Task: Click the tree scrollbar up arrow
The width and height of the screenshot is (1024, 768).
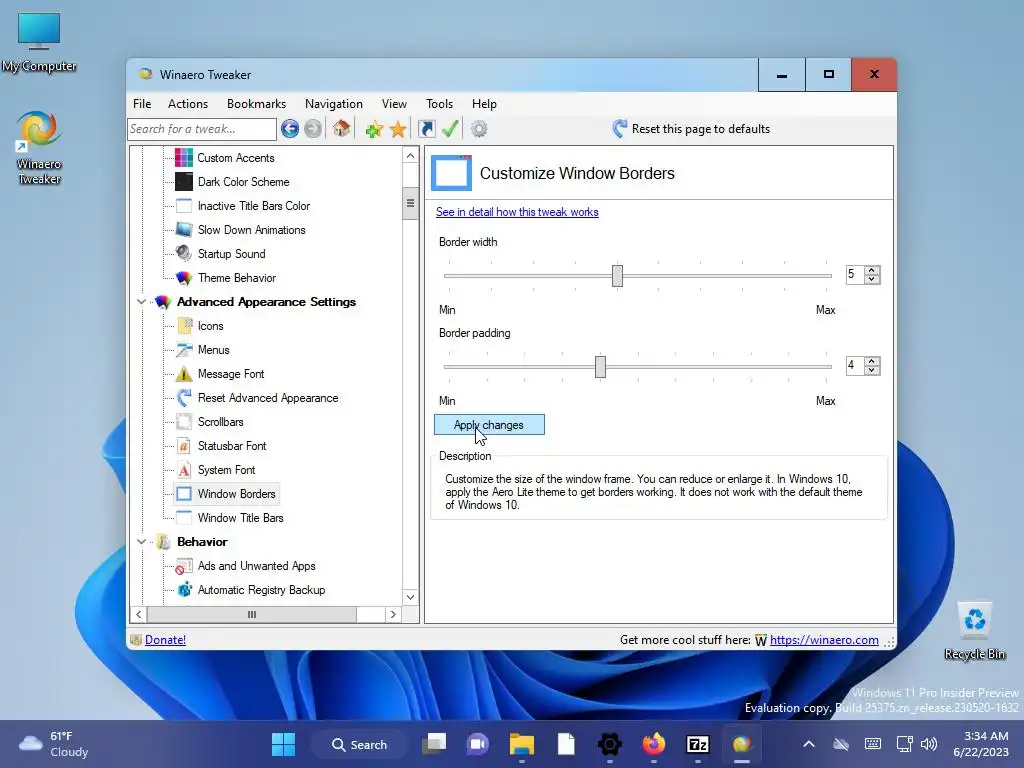Action: pos(410,155)
